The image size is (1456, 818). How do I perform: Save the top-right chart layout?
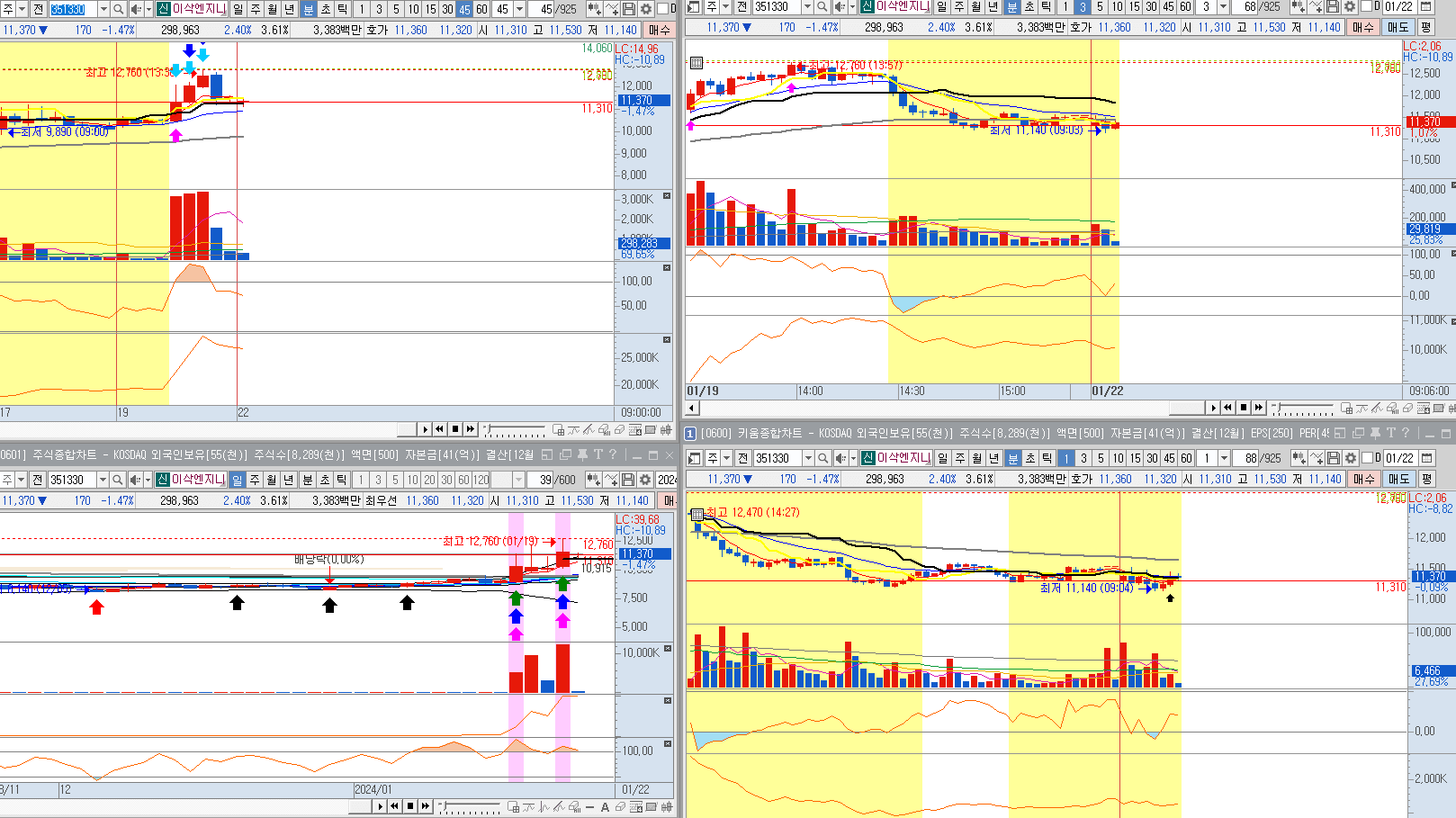1333,6
